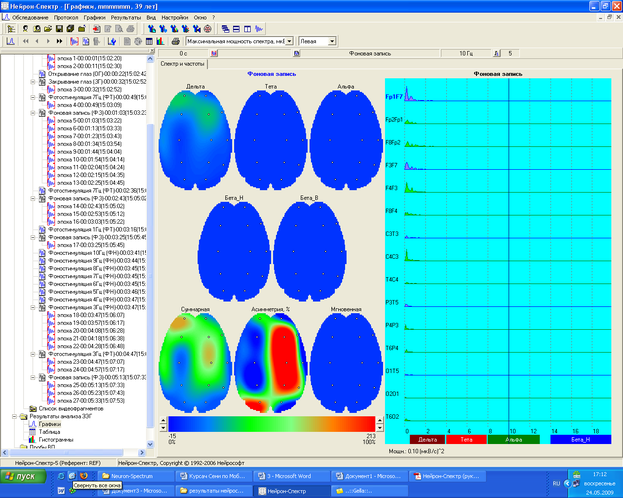Click the color scale gradient bar

coord(272,424)
